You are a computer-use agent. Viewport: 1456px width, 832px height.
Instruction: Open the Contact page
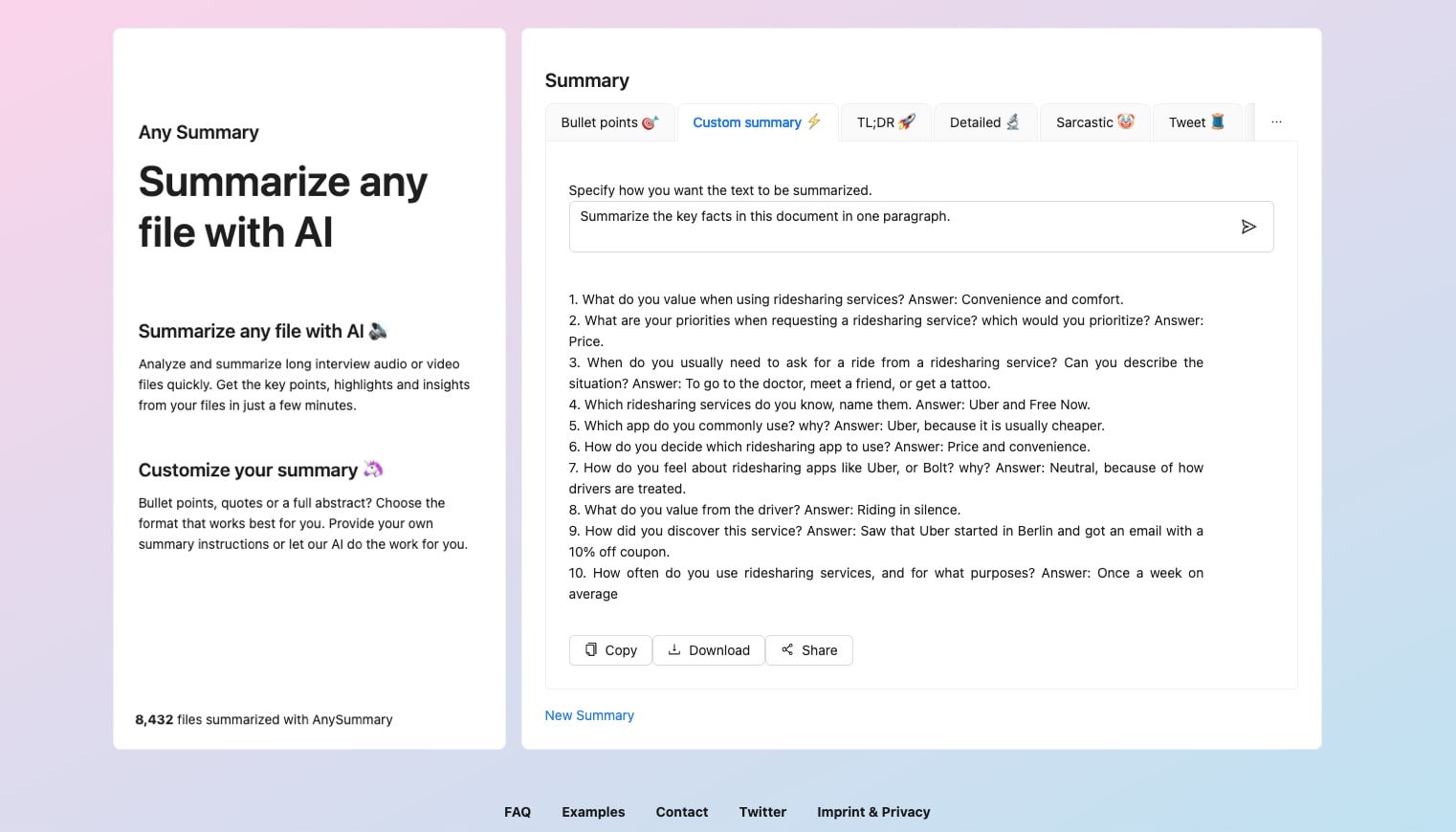tap(681, 811)
